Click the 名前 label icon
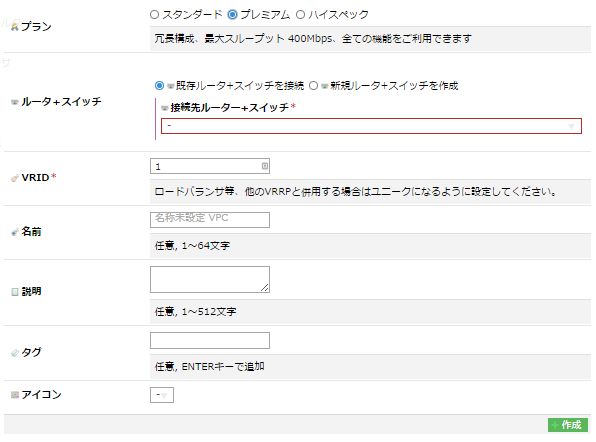 (x=15, y=232)
